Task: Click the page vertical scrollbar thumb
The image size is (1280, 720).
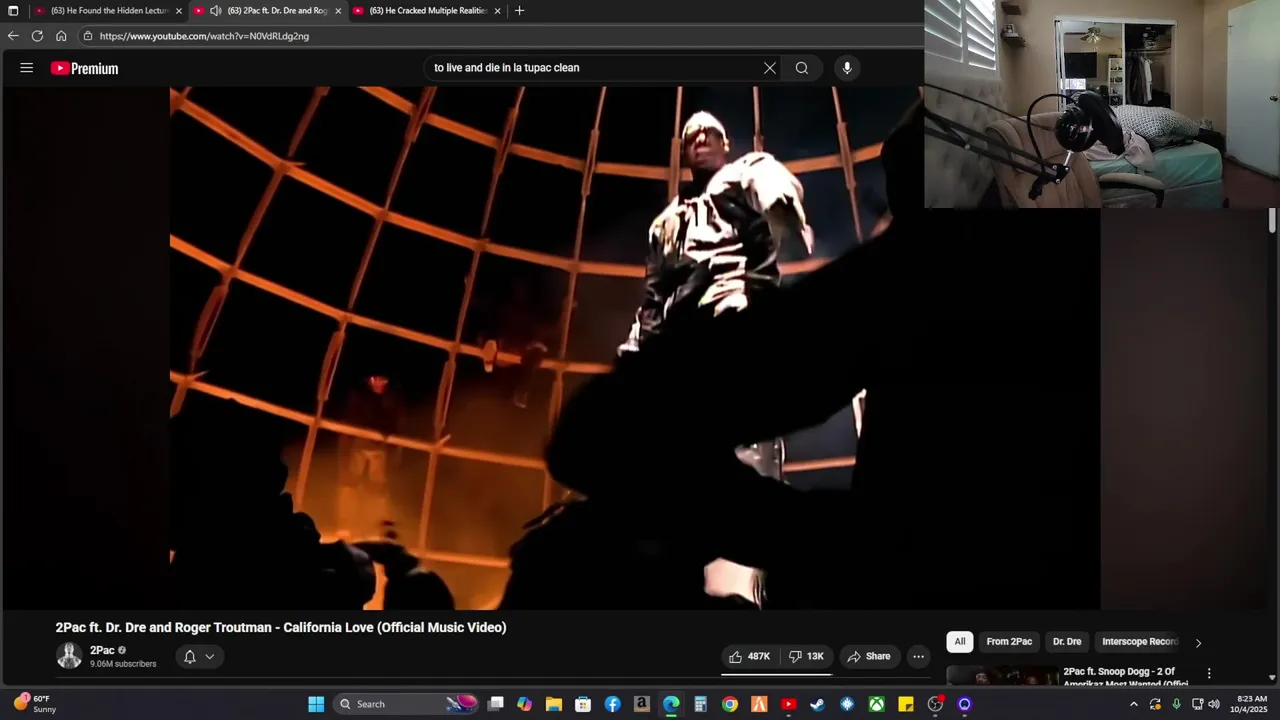Action: [1272, 220]
